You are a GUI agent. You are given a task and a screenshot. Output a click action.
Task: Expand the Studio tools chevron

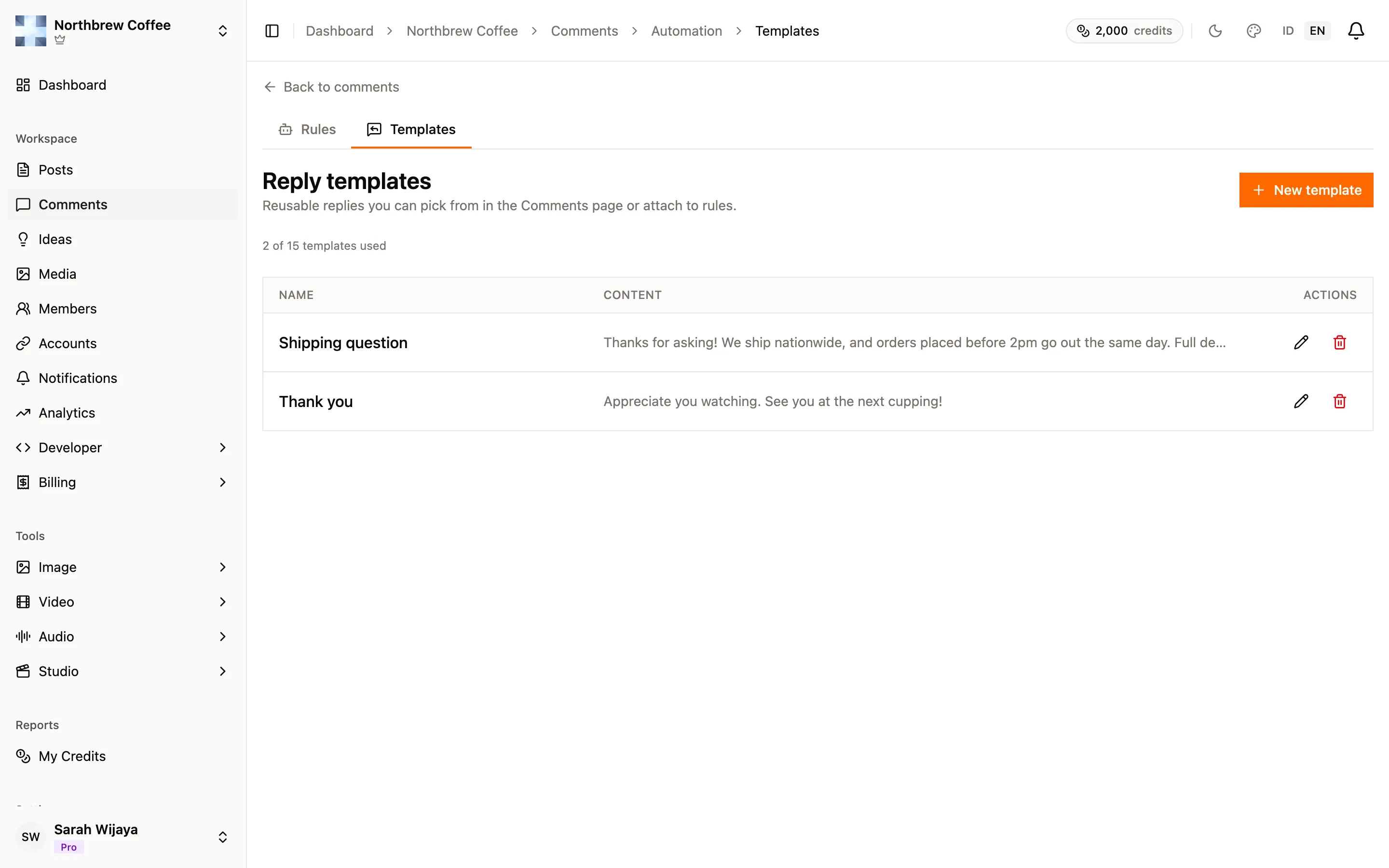223,671
